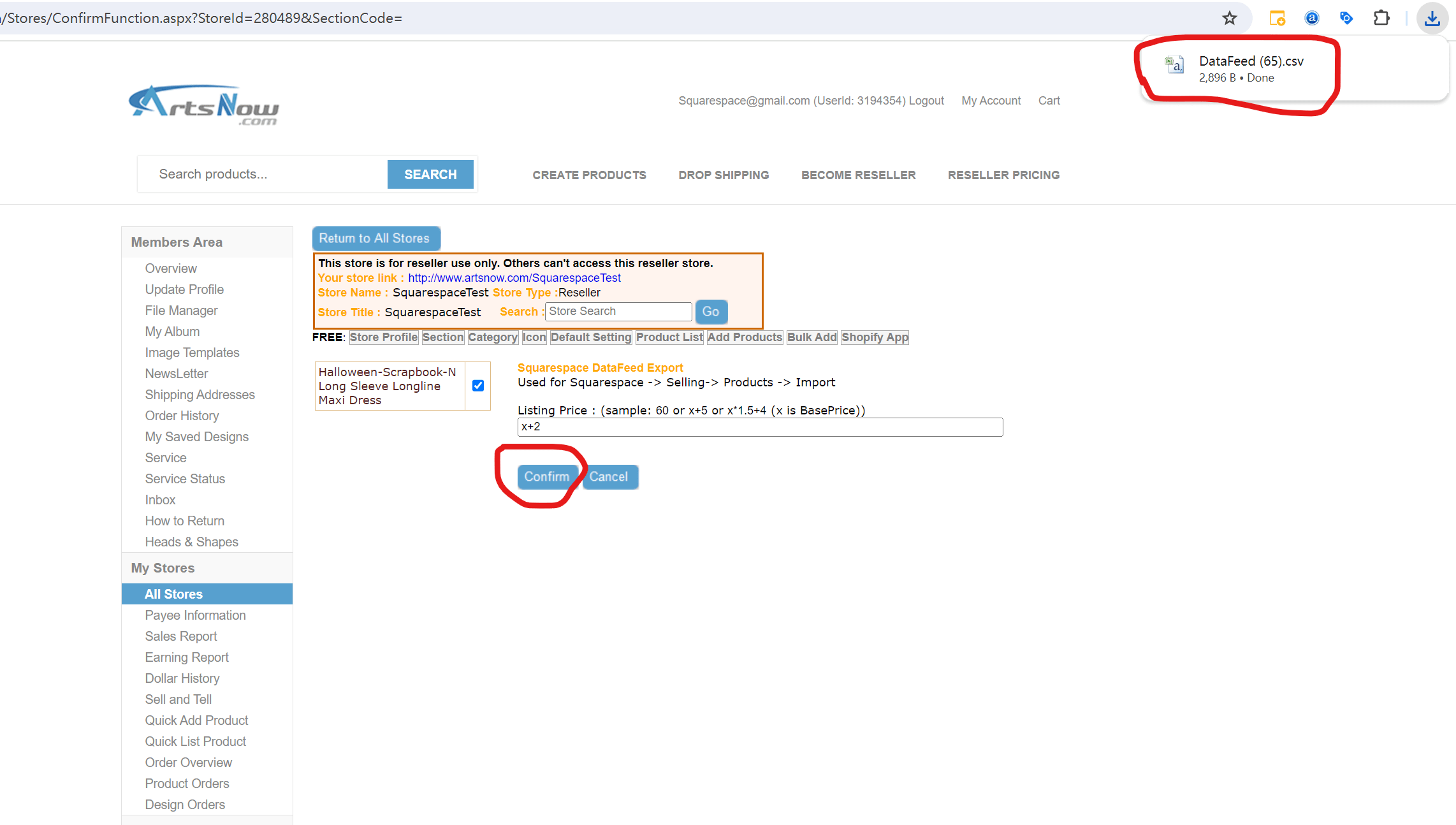Open Earning Report in sidebar

[x=187, y=657]
